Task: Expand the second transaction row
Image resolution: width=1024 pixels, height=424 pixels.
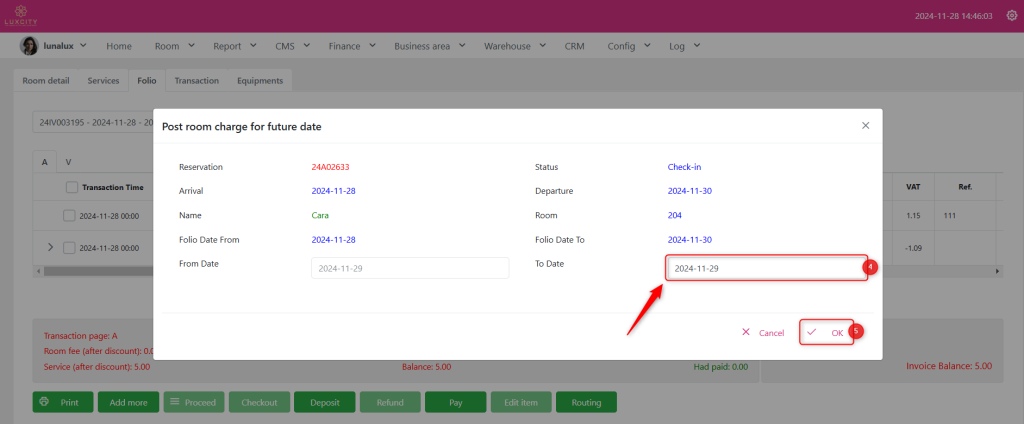Action: click(x=51, y=247)
